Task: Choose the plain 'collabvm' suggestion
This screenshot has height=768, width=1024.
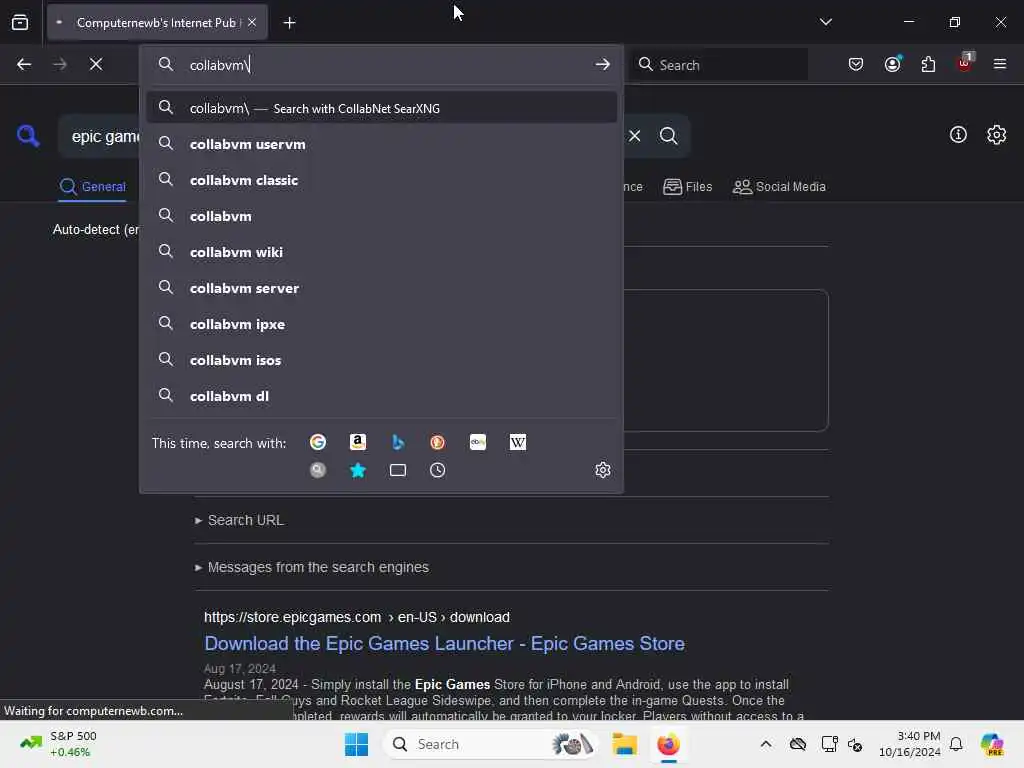Action: pos(382,216)
